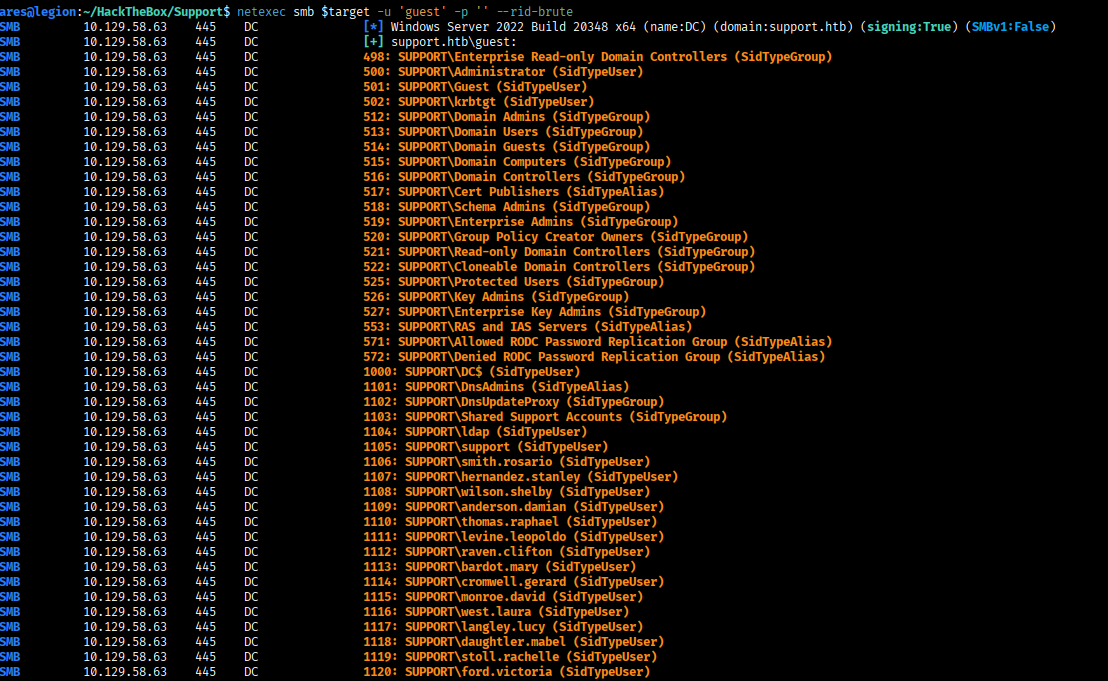Click the '512: SUPPORT\Domain Admins' entry

[x=507, y=117]
